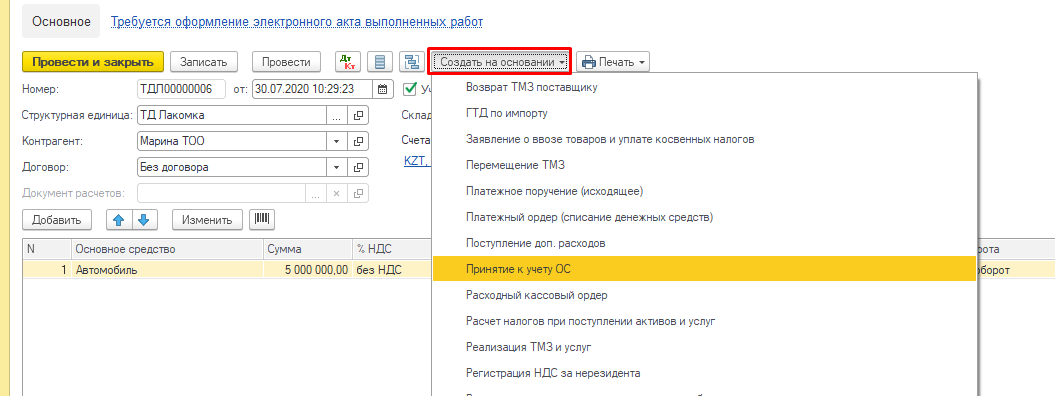Open the Печать dropdown menu
The height and width of the screenshot is (396, 1055).
coord(612,62)
